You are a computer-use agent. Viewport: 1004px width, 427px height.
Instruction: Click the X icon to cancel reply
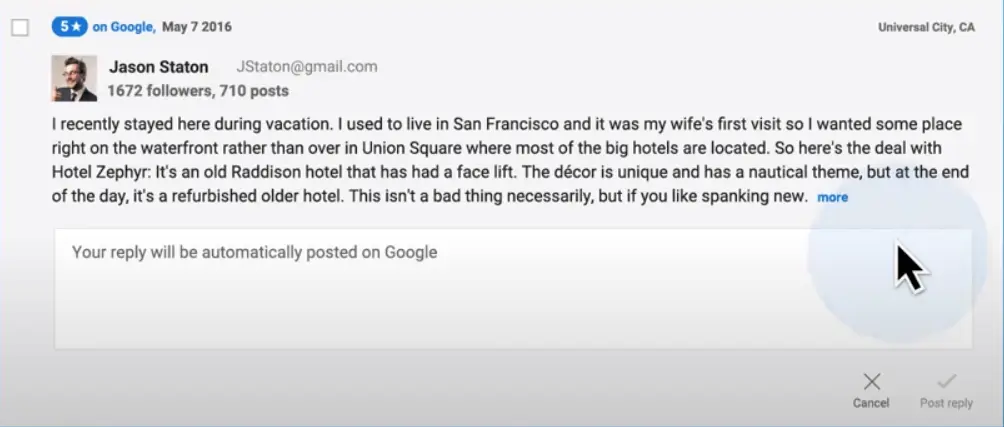point(871,381)
